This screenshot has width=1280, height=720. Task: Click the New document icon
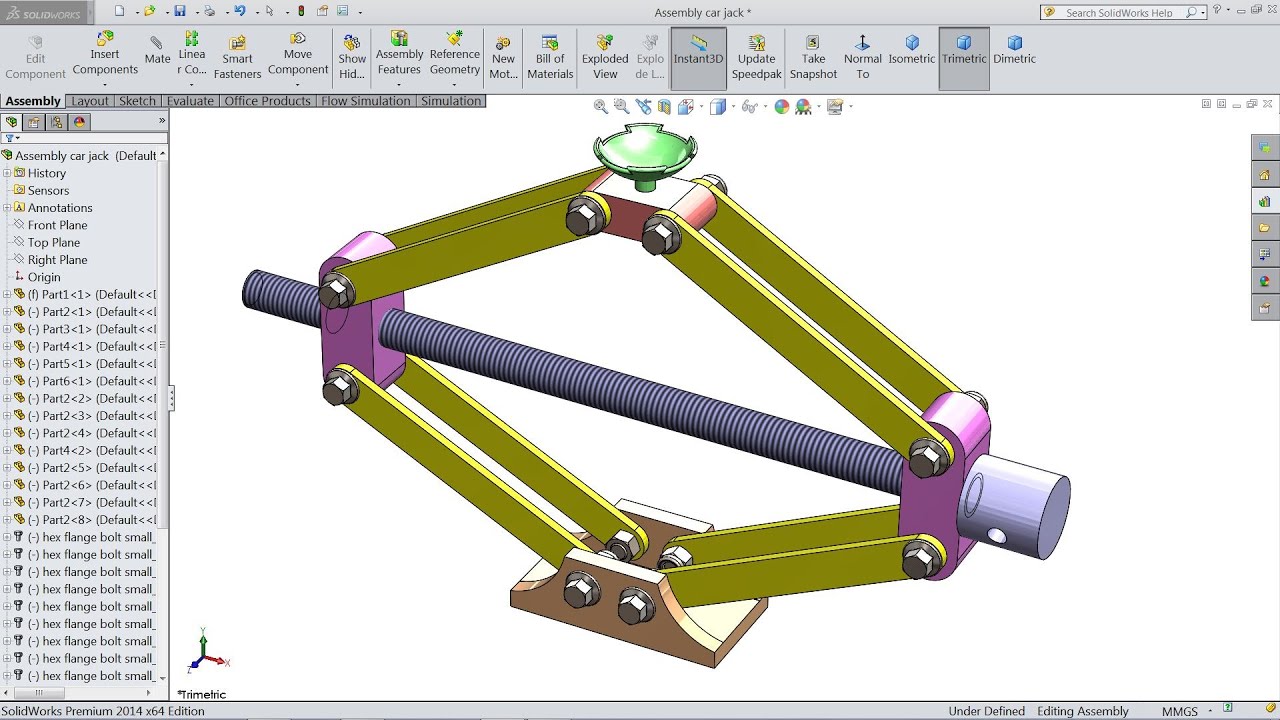click(x=119, y=11)
